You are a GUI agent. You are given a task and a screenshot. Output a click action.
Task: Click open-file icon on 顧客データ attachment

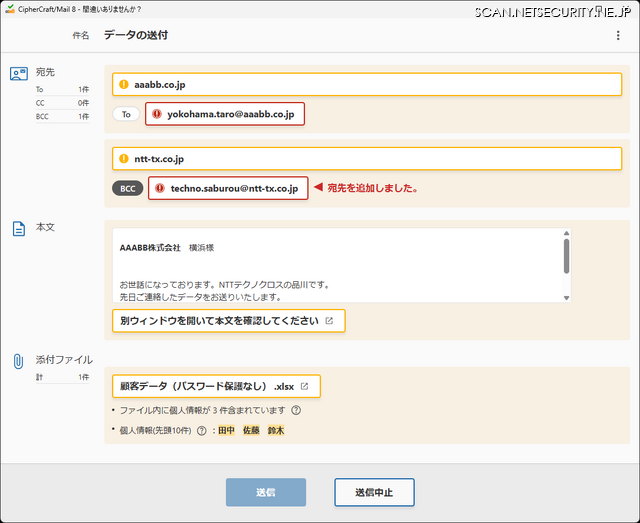[x=304, y=386]
